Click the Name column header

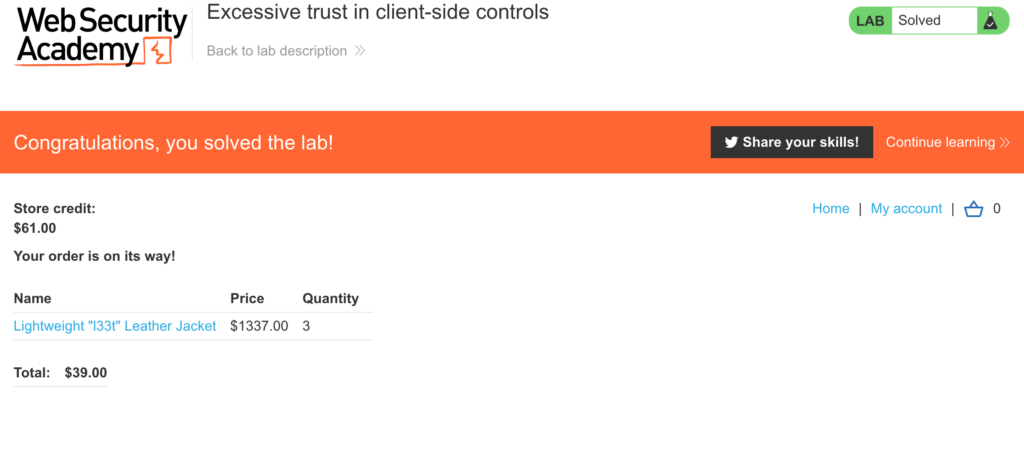pos(33,299)
